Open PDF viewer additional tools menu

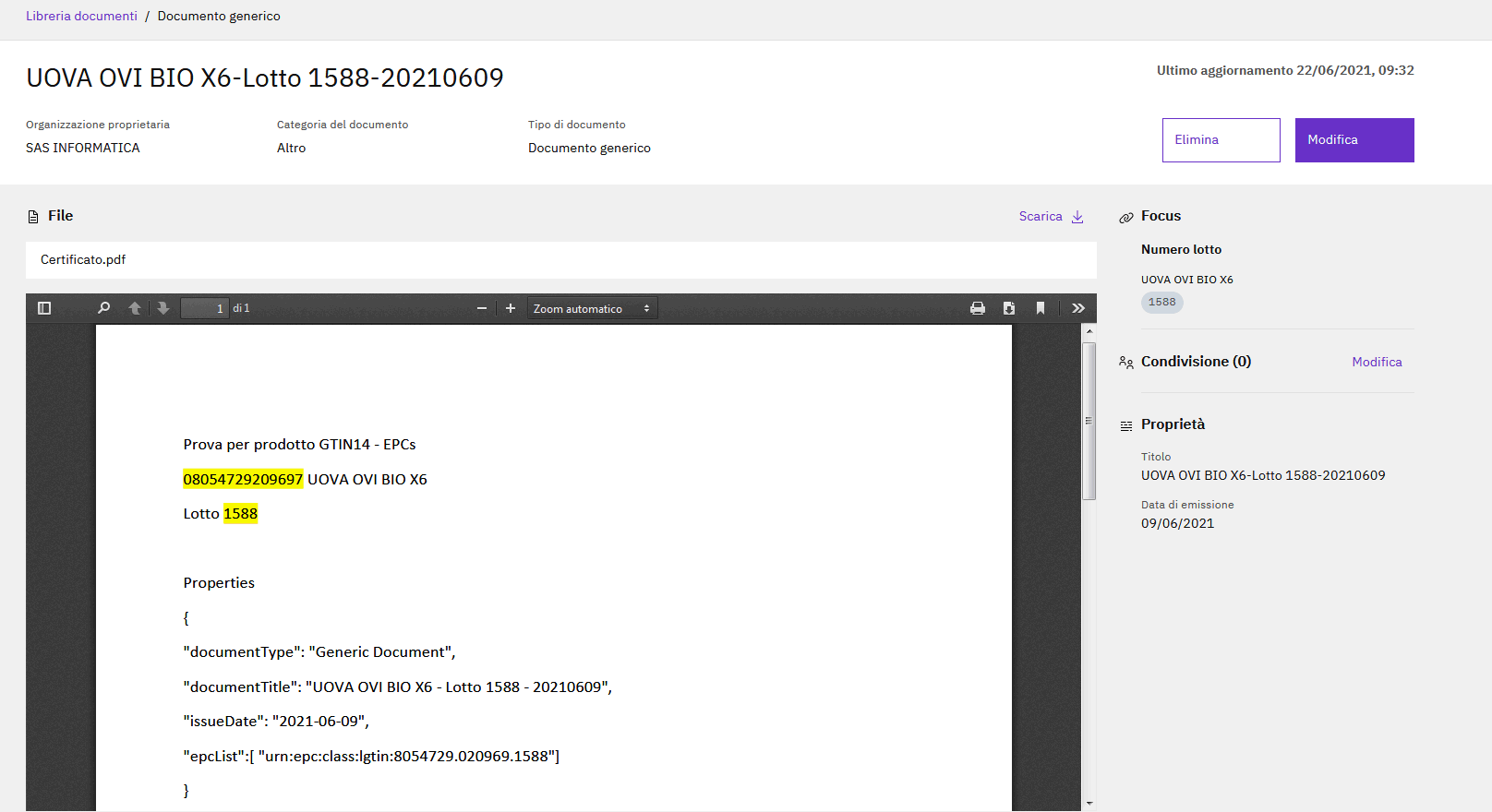1078,308
